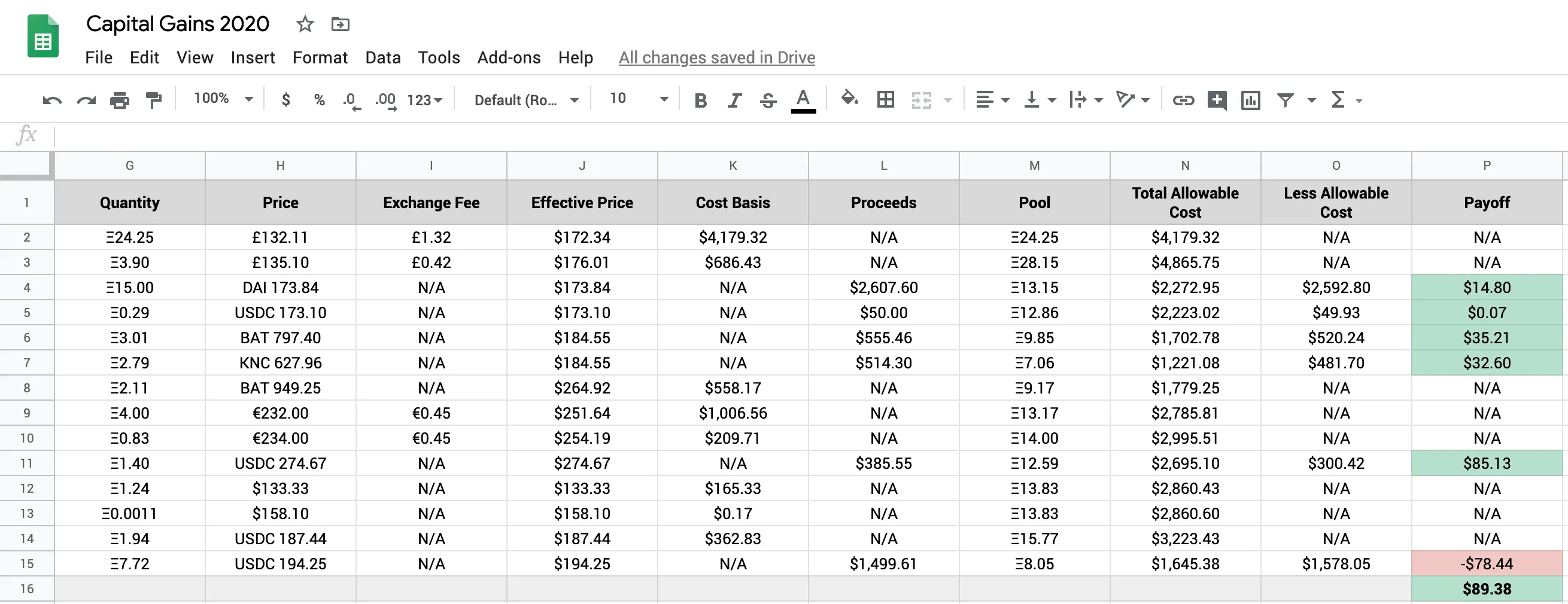
Task: Open the Data menu
Action: pos(383,58)
